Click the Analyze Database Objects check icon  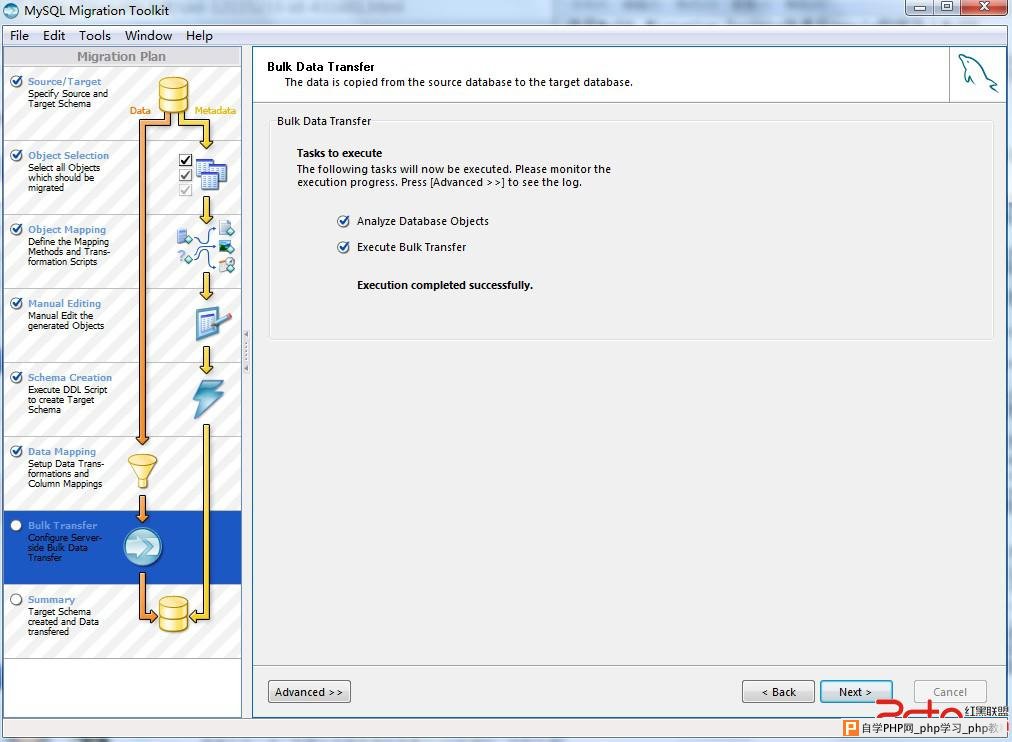pos(343,221)
